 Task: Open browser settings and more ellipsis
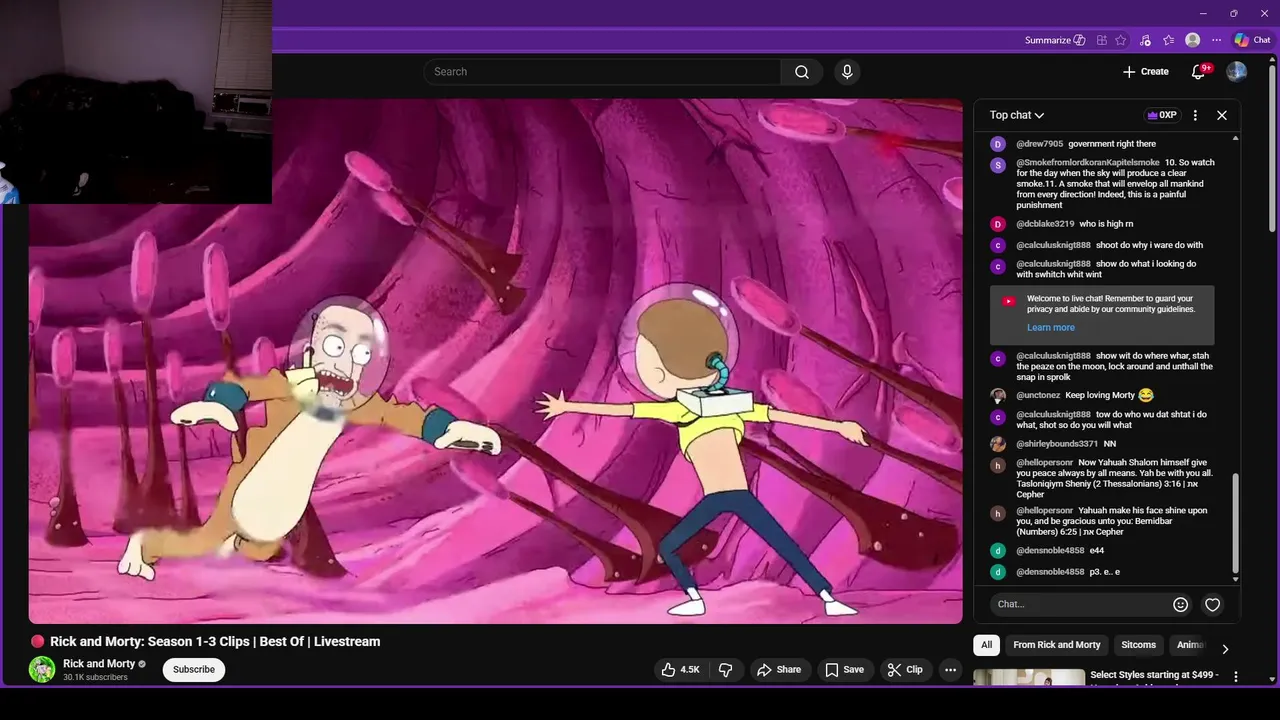tap(1217, 40)
